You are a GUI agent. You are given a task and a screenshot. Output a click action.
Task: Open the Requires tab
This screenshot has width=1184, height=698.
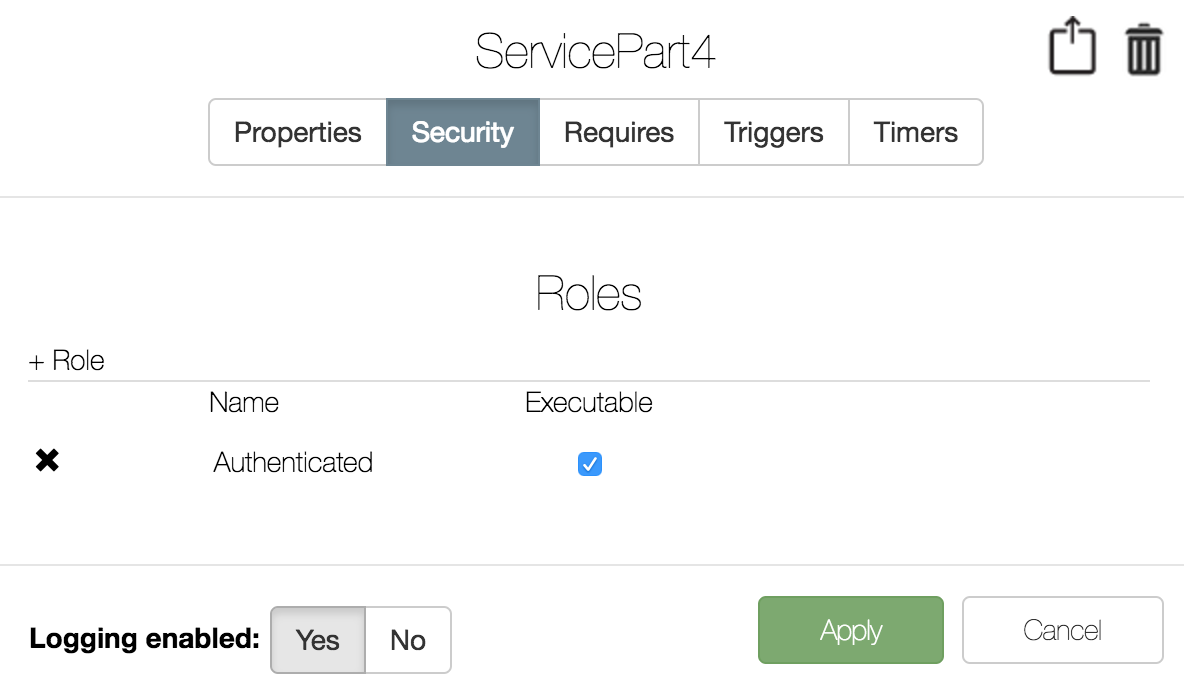coord(619,132)
